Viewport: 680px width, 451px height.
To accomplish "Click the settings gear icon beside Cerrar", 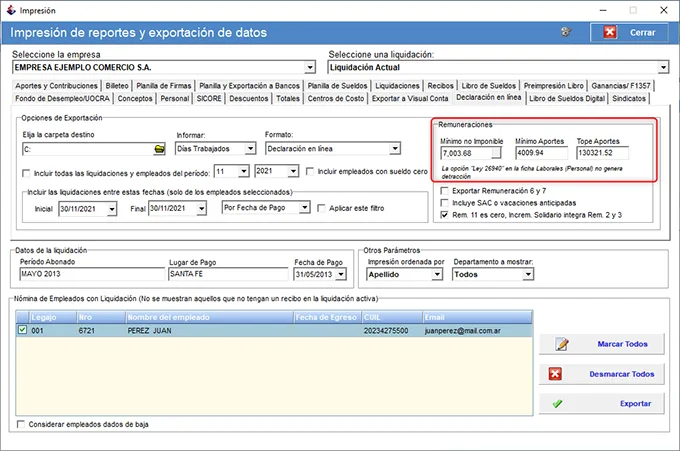I will pyautogui.click(x=566, y=32).
